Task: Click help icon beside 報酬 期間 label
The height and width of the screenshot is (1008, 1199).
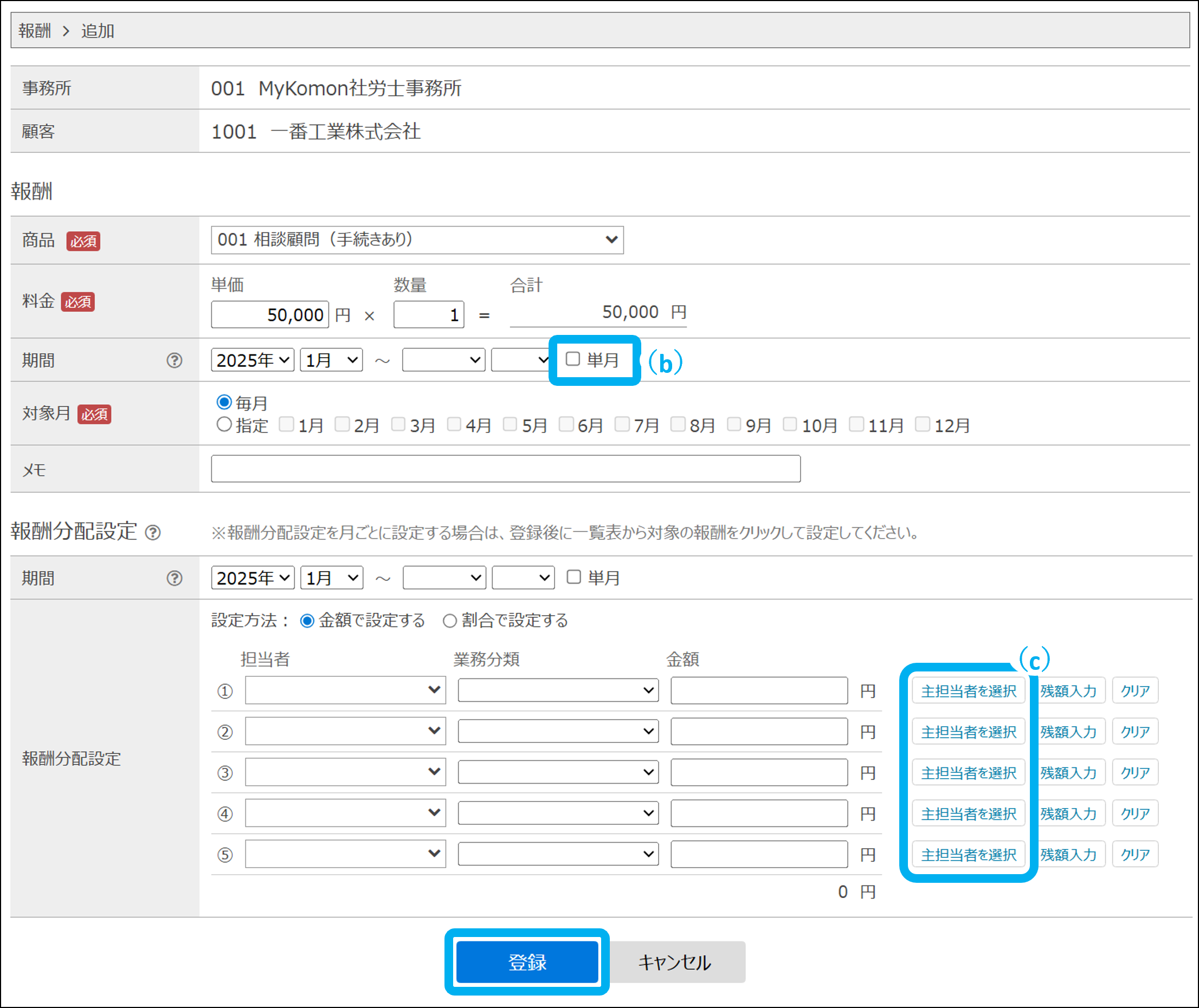Action: (175, 360)
